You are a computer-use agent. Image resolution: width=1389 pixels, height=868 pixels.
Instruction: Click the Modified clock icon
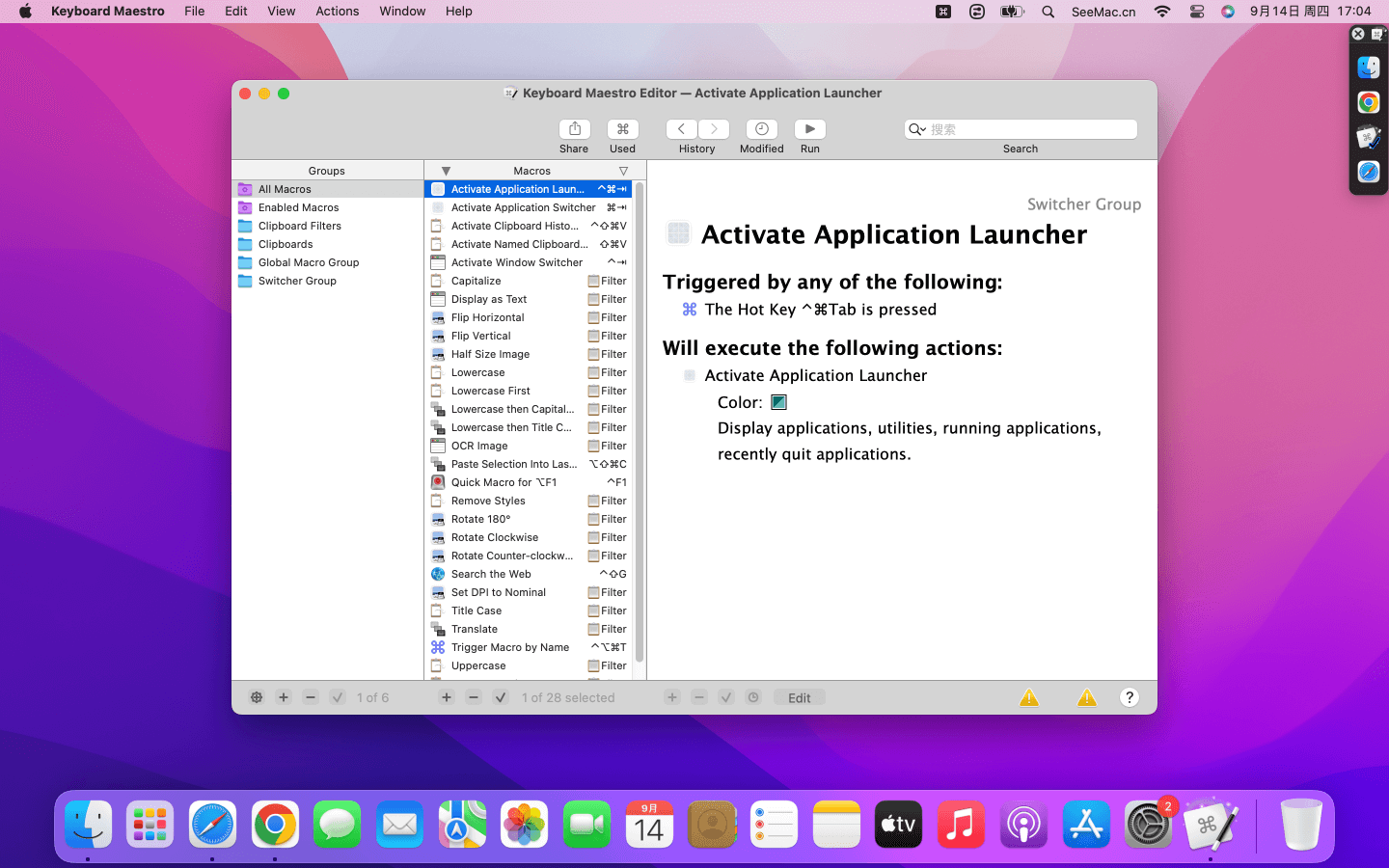click(x=761, y=129)
